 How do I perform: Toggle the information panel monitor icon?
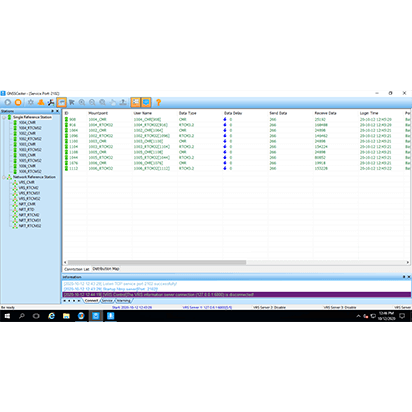[x=146, y=102]
